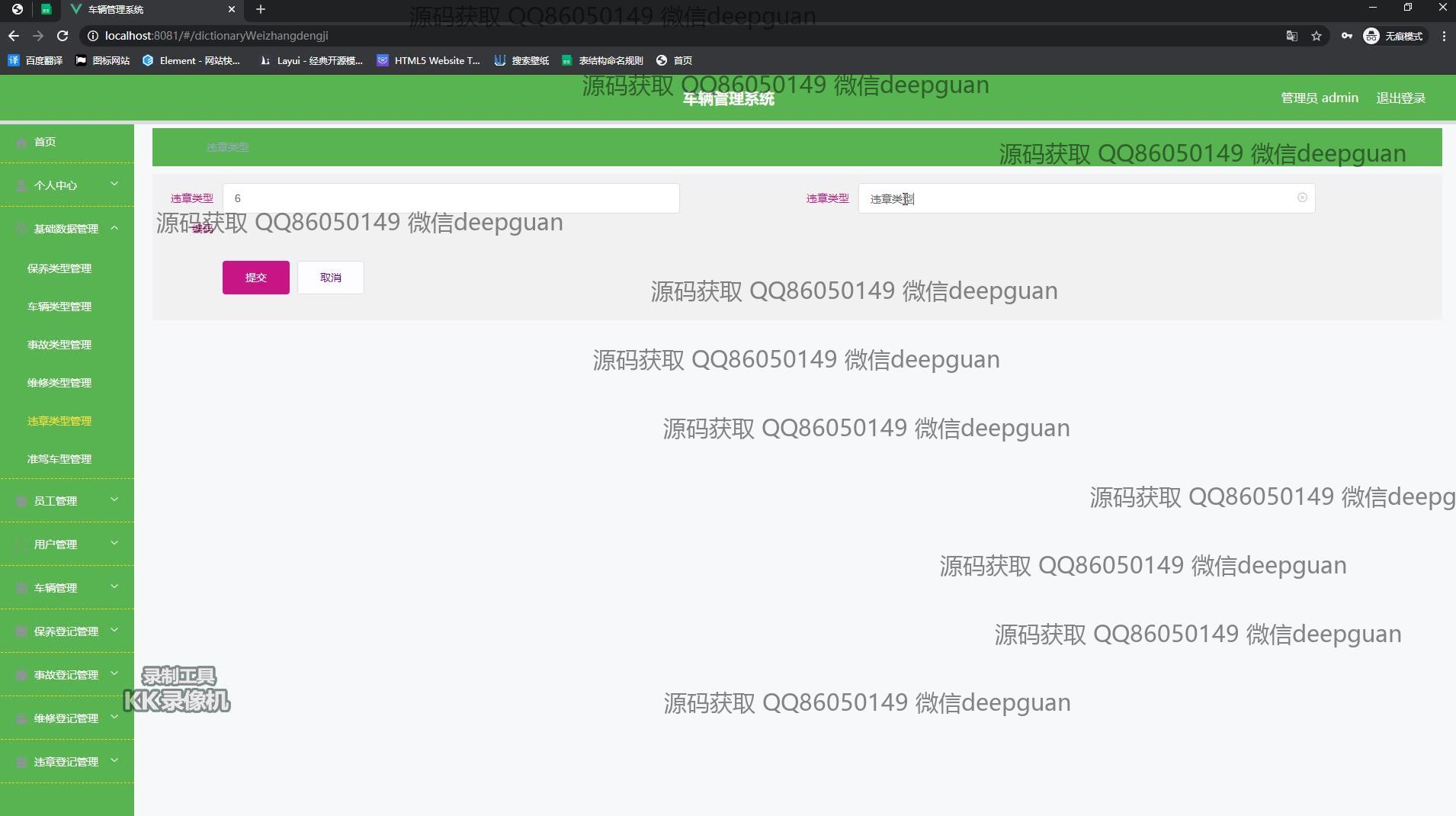Click the password key icon in toolbar
This screenshot has width=1456, height=816.
tap(1346, 36)
